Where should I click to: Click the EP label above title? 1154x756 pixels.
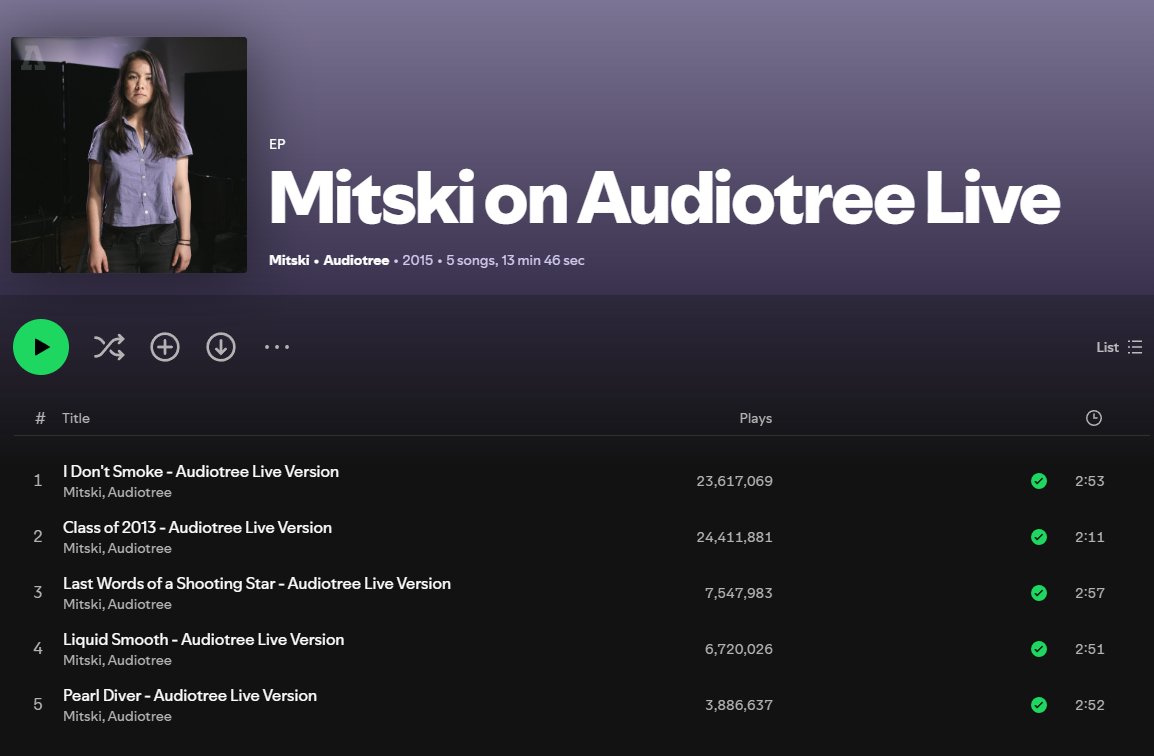point(277,144)
